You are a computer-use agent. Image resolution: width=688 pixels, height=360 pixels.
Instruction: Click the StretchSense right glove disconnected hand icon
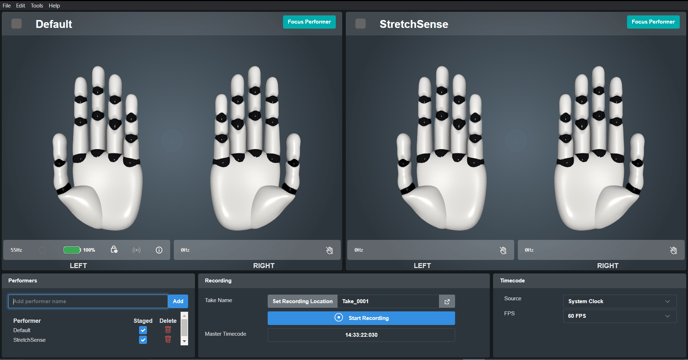(x=673, y=250)
